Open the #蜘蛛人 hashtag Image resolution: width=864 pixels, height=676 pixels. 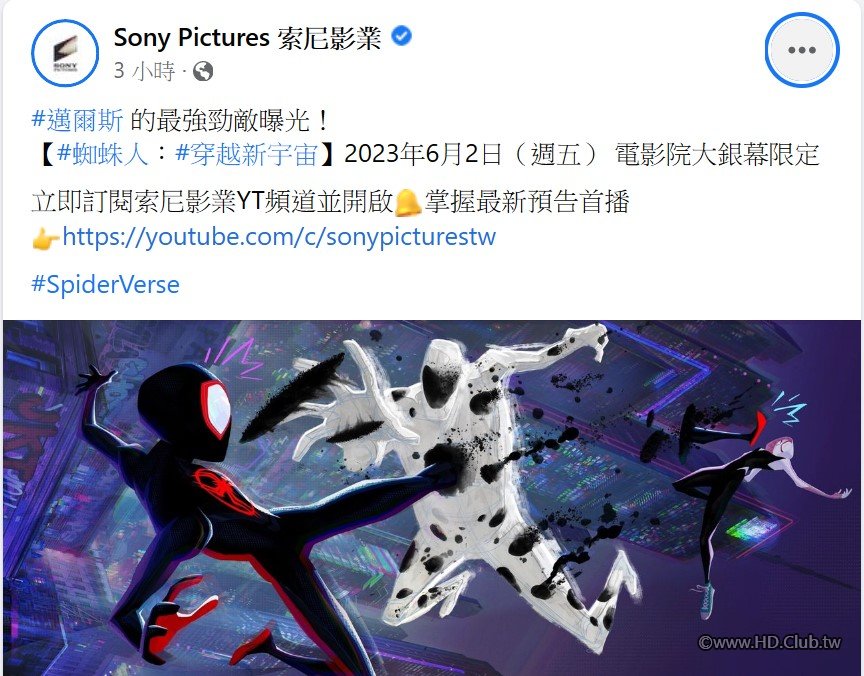point(102,154)
